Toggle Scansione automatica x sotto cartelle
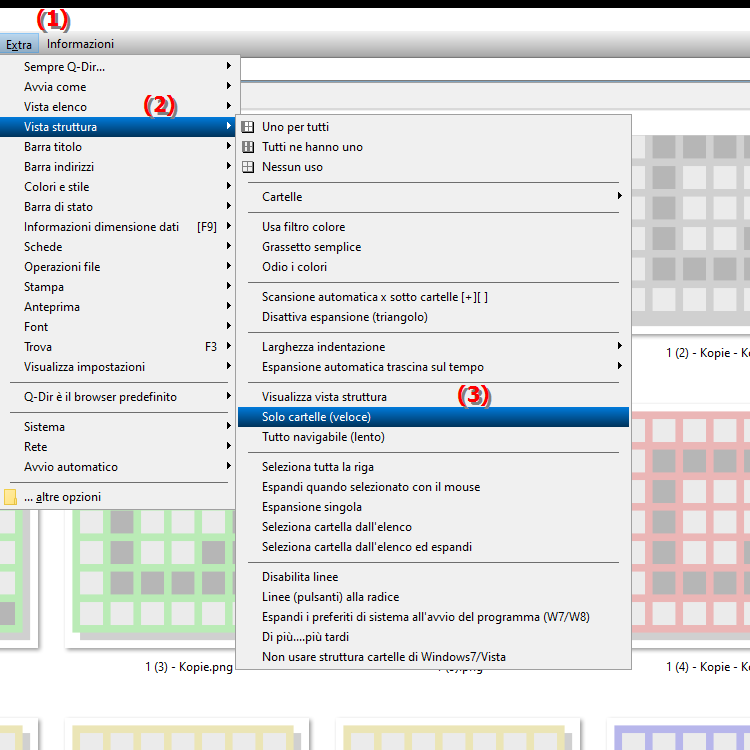 pyautogui.click(x=433, y=297)
